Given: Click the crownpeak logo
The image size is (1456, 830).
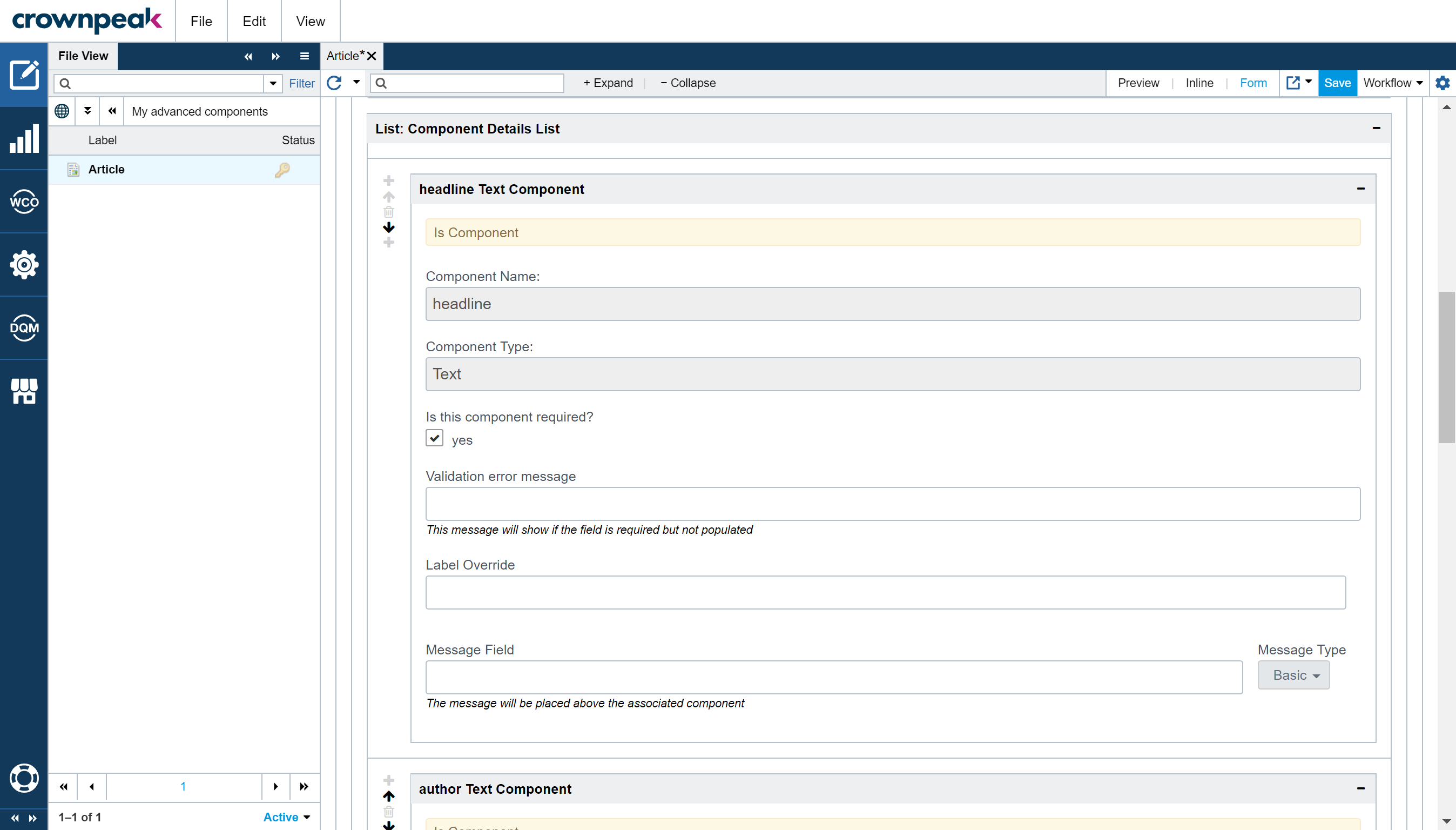Looking at the screenshot, I should [x=87, y=21].
